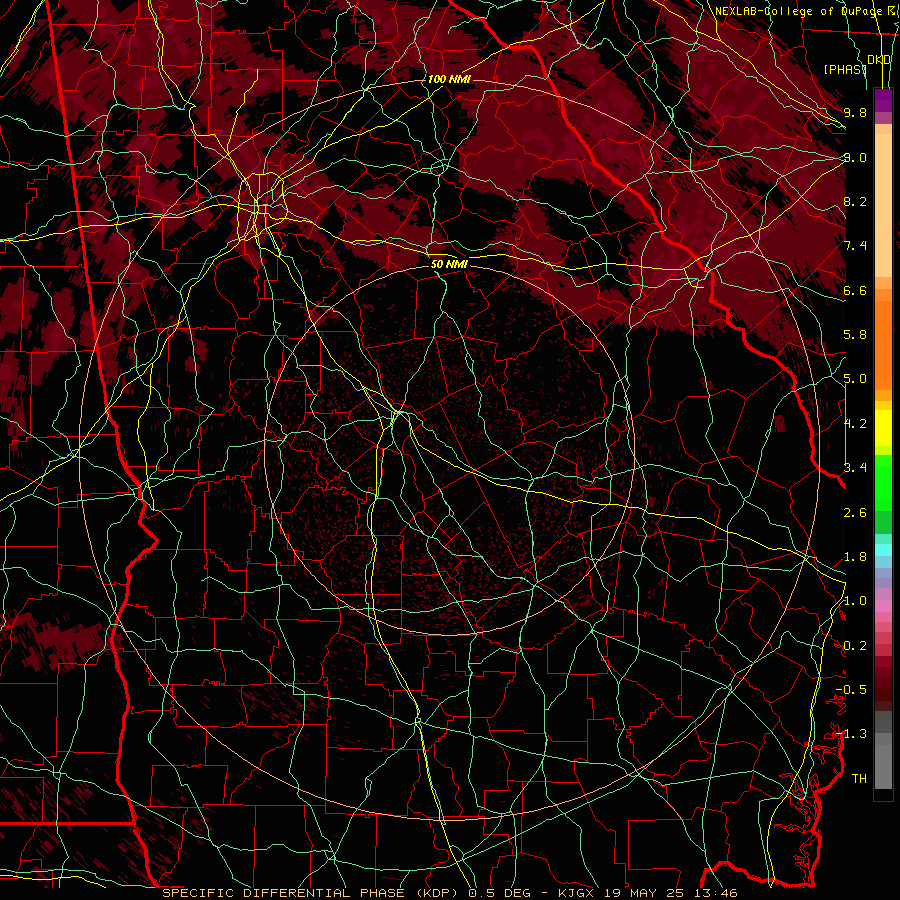The height and width of the screenshot is (900, 900).
Task: Pick the yellow segment of the color bar
Action: coord(883,428)
